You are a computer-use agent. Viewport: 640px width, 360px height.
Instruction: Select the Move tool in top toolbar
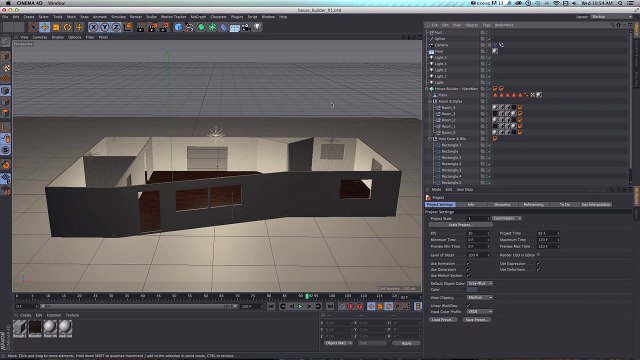click(44, 27)
